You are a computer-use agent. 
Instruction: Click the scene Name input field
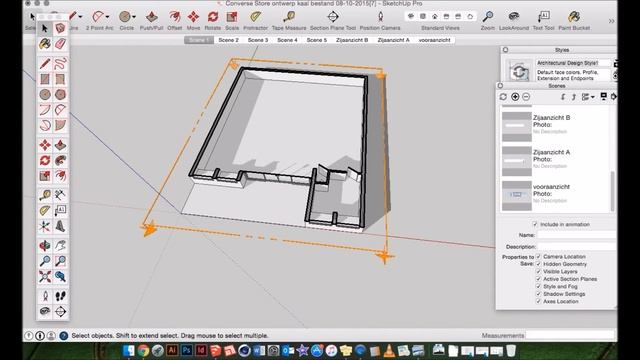click(576, 235)
